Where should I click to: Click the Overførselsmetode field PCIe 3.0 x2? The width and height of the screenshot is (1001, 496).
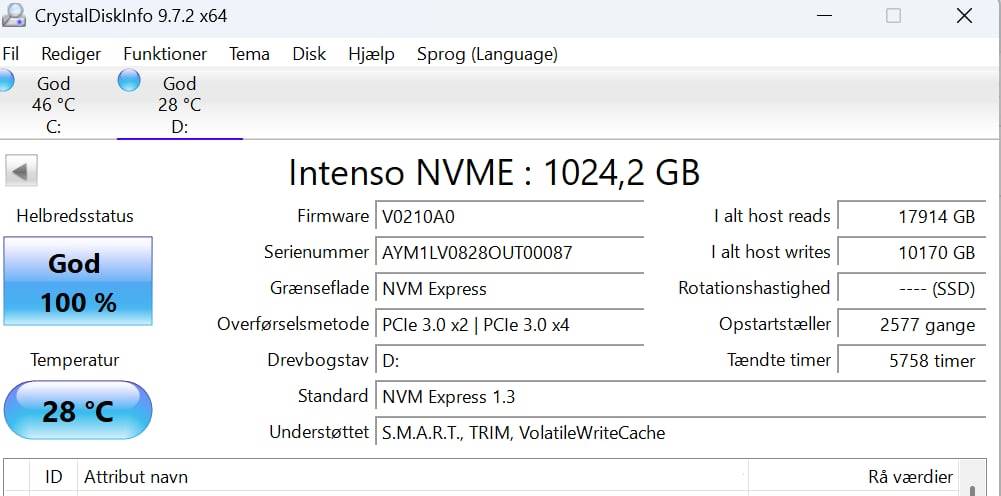click(x=509, y=325)
